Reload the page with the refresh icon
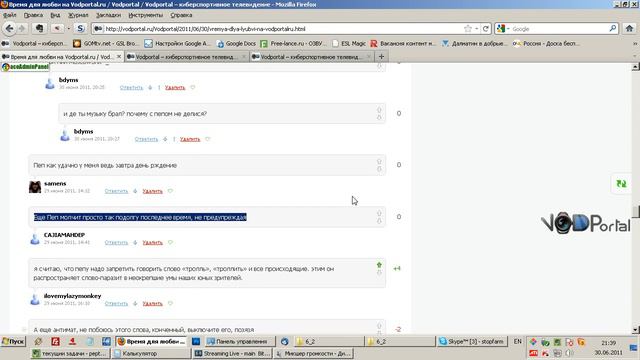This screenshot has height=360, width=640. click(486, 29)
